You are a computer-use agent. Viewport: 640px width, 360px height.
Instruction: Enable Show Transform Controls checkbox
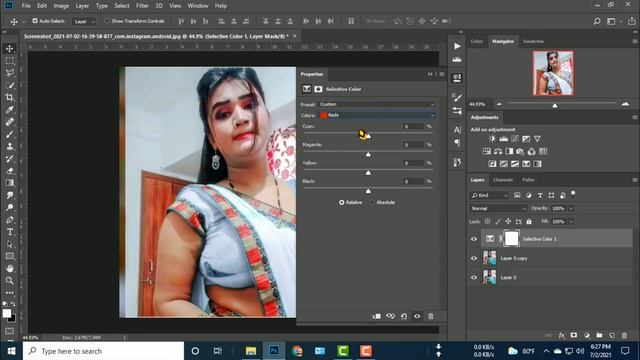pos(107,21)
